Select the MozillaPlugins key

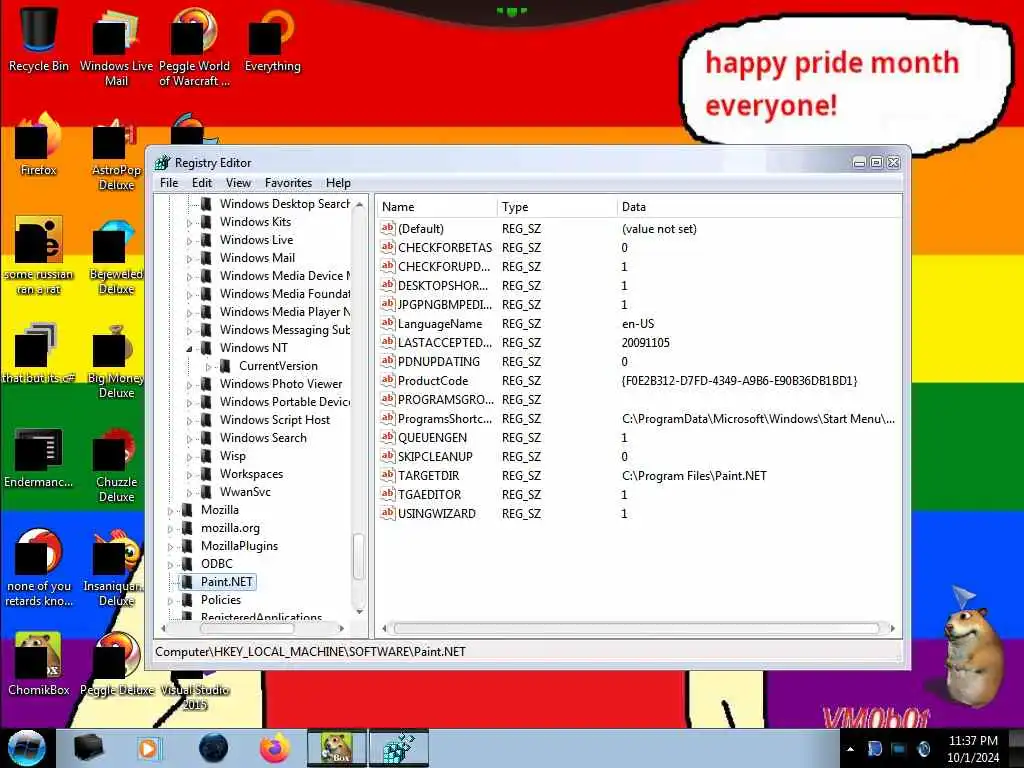pos(239,545)
